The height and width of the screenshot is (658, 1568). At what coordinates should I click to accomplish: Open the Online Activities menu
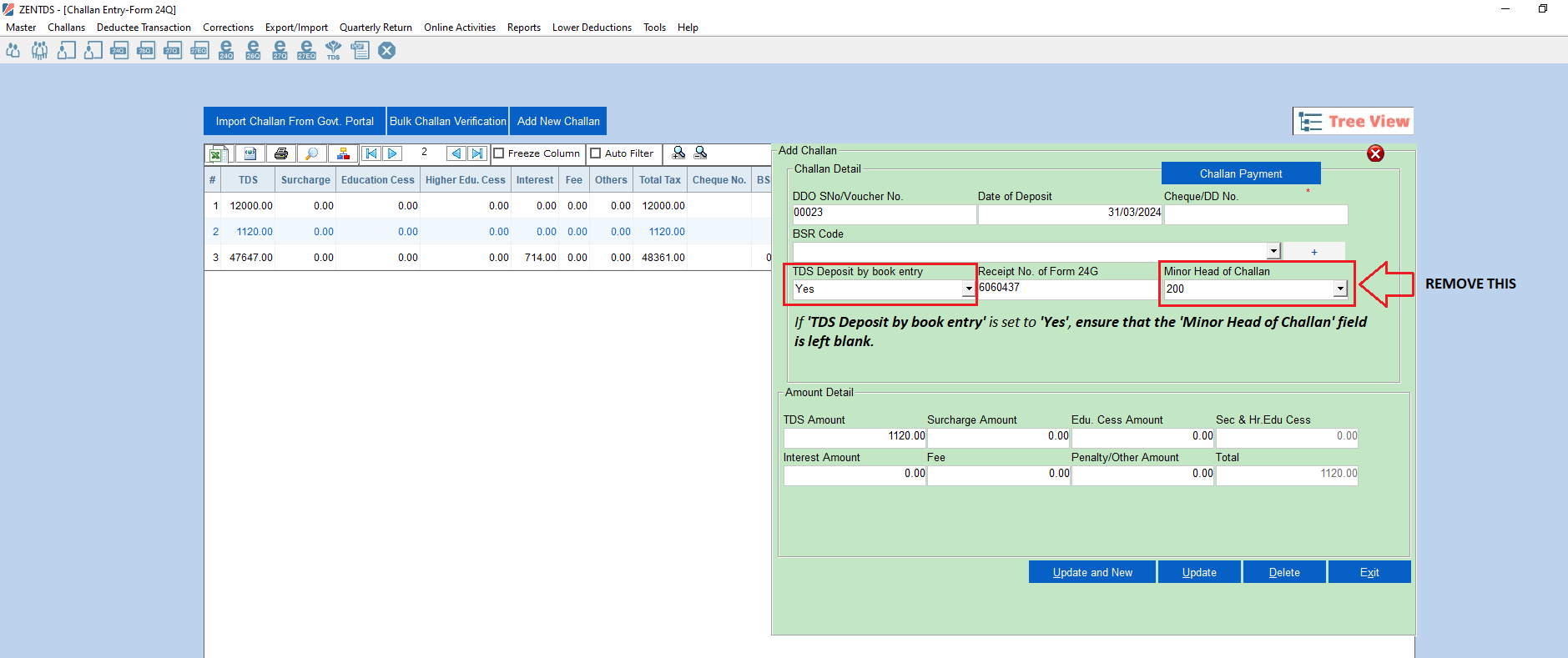point(460,28)
